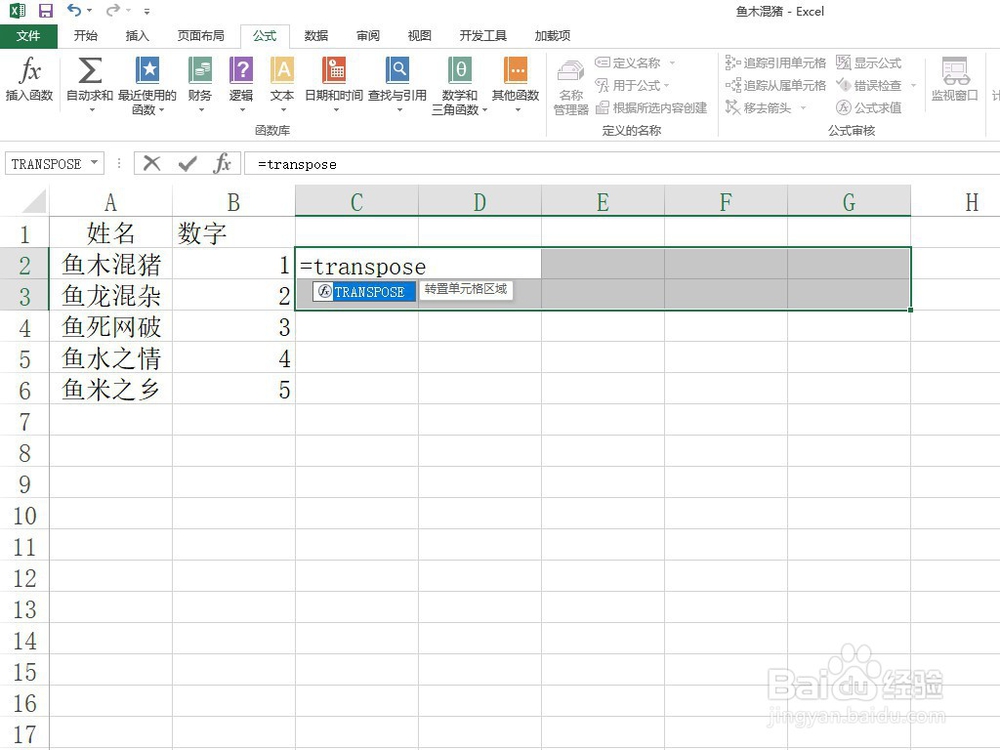This screenshot has height=750, width=1000.
Task: Open the Logical functions question-mark icon
Action: coord(241,70)
